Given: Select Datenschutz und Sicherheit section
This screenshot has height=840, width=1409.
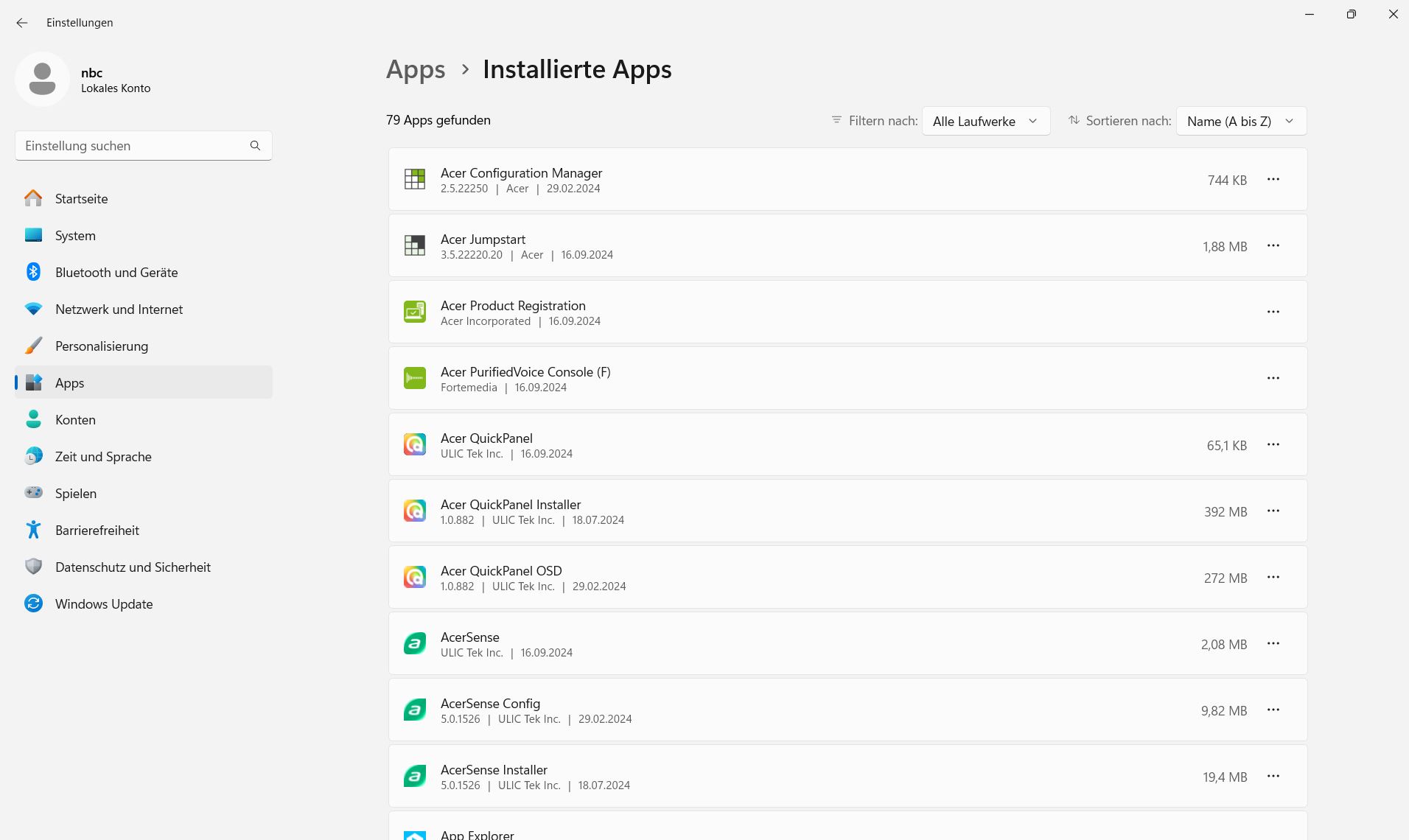Looking at the screenshot, I should (133, 567).
